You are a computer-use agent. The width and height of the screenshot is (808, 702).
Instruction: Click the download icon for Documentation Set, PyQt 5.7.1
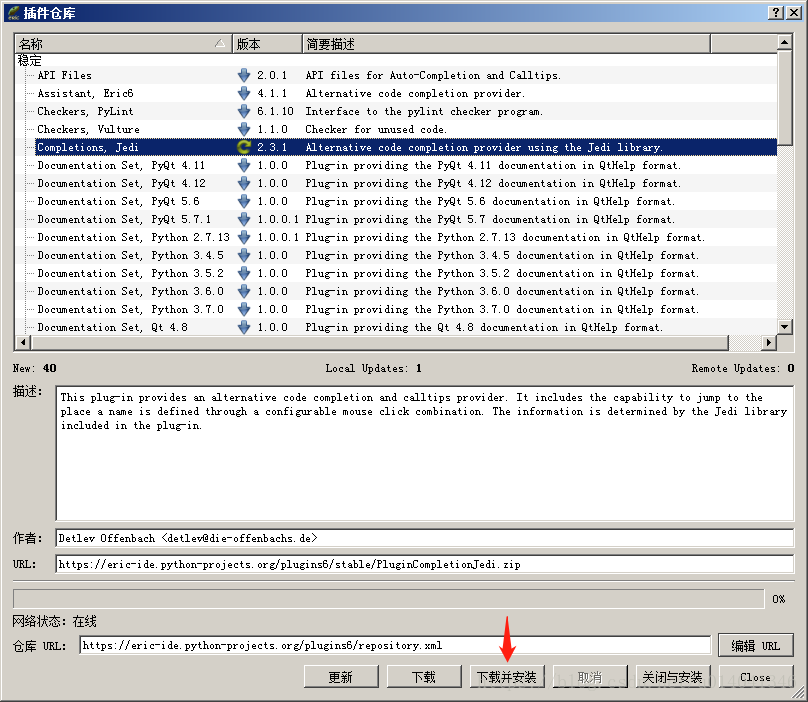(x=244, y=220)
